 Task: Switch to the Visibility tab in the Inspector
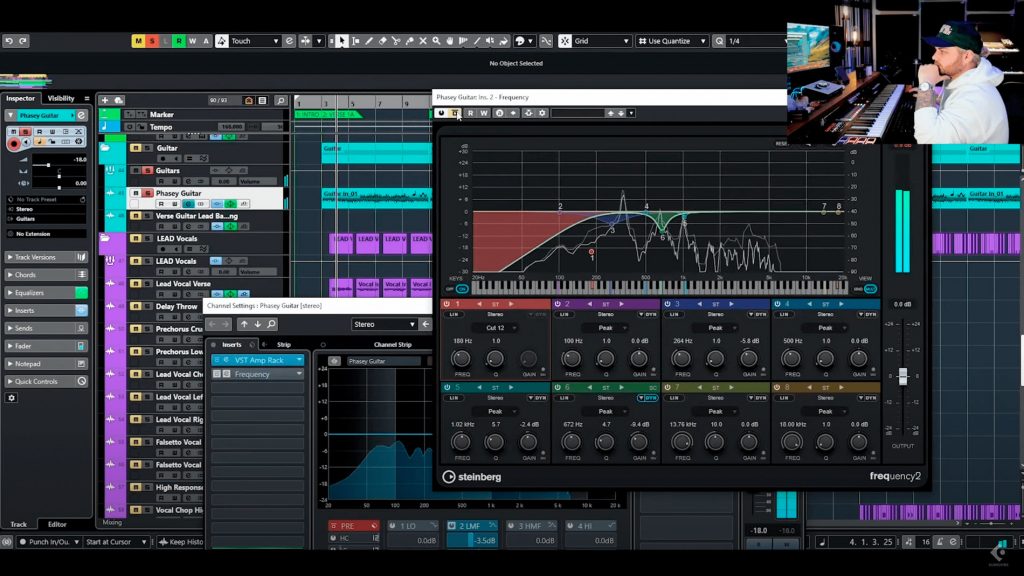[x=62, y=98]
